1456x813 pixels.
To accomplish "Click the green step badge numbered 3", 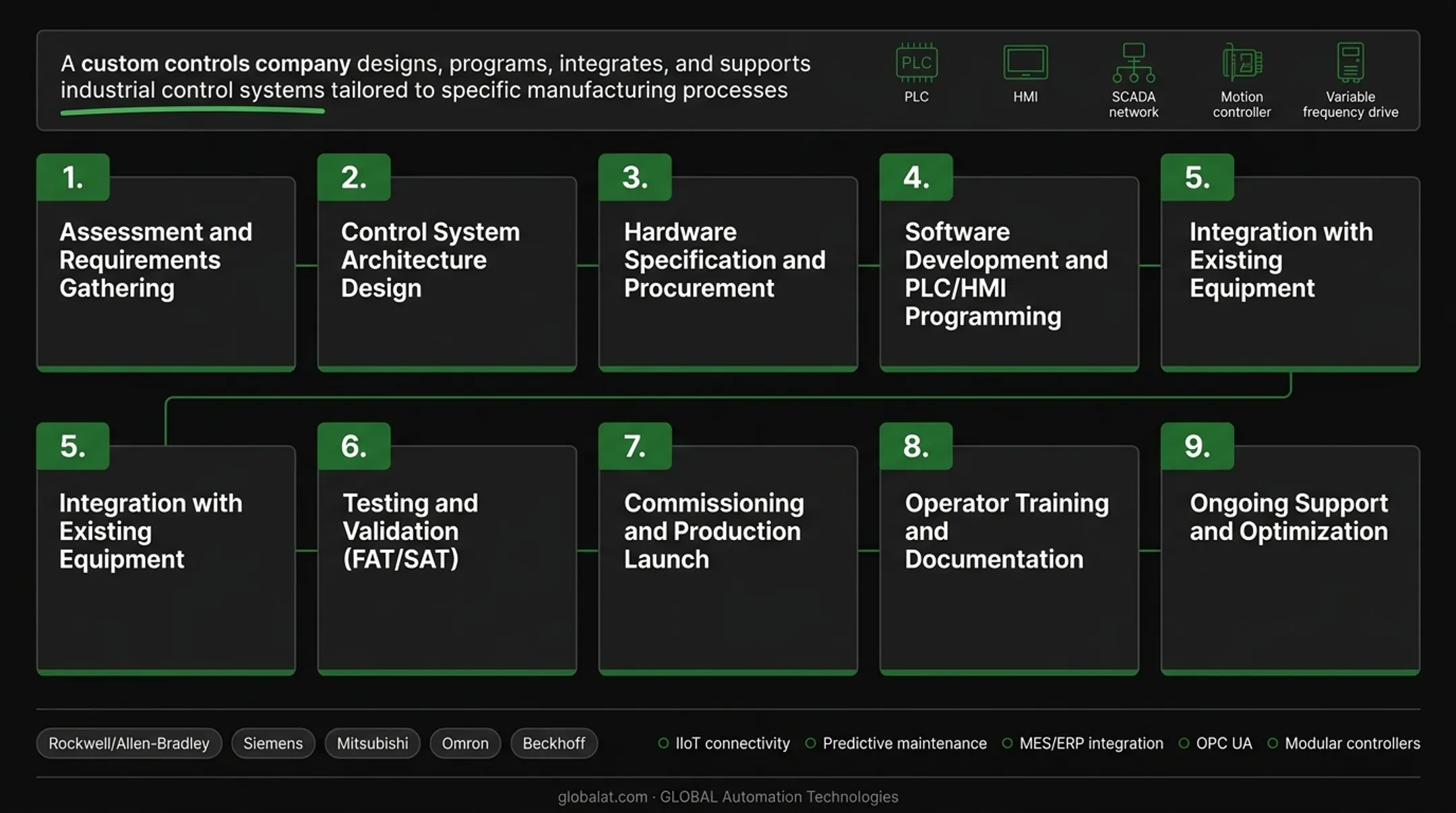I will [635, 177].
